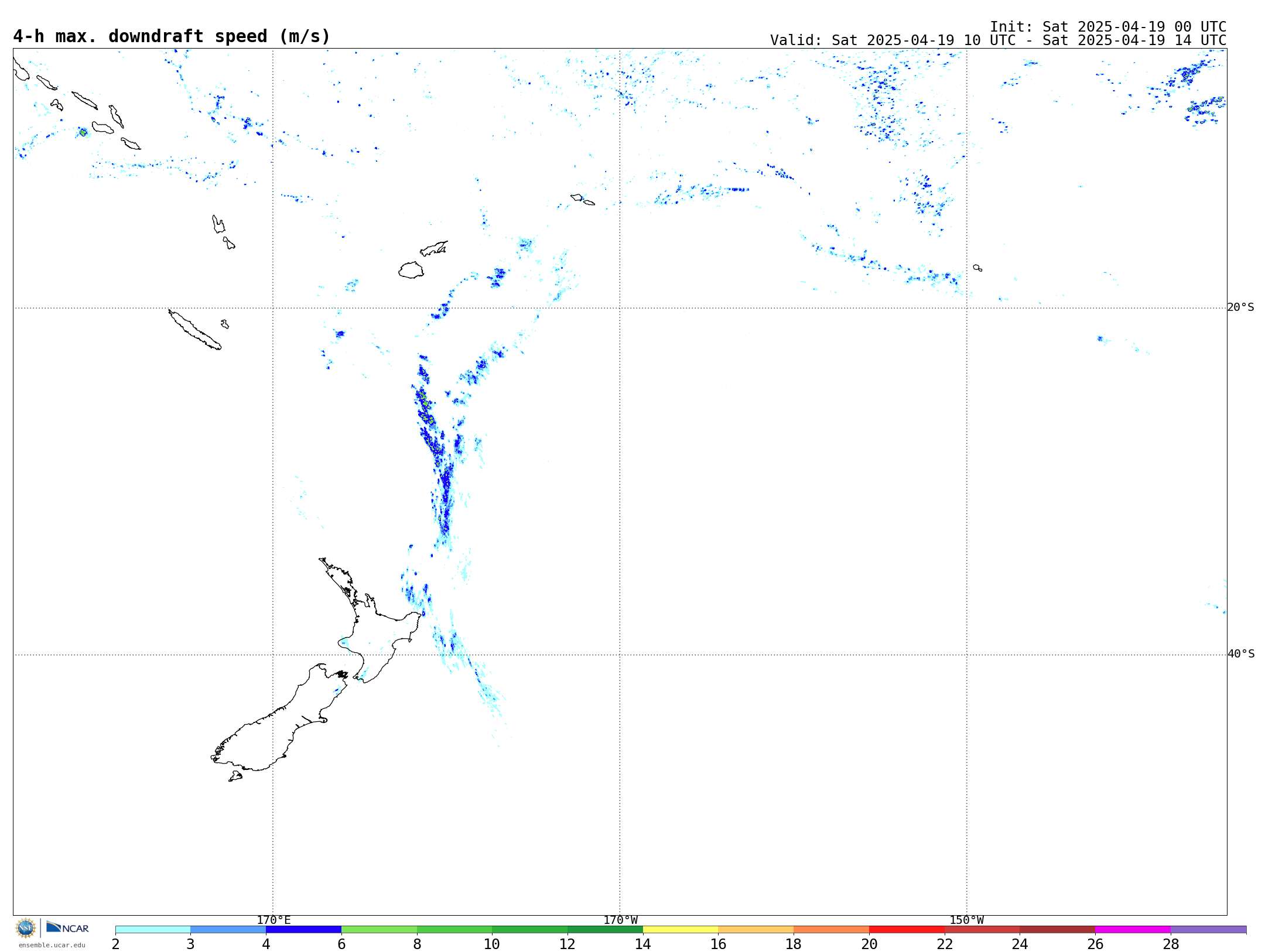
Task: Click the NCAR logo
Action: [x=67, y=927]
